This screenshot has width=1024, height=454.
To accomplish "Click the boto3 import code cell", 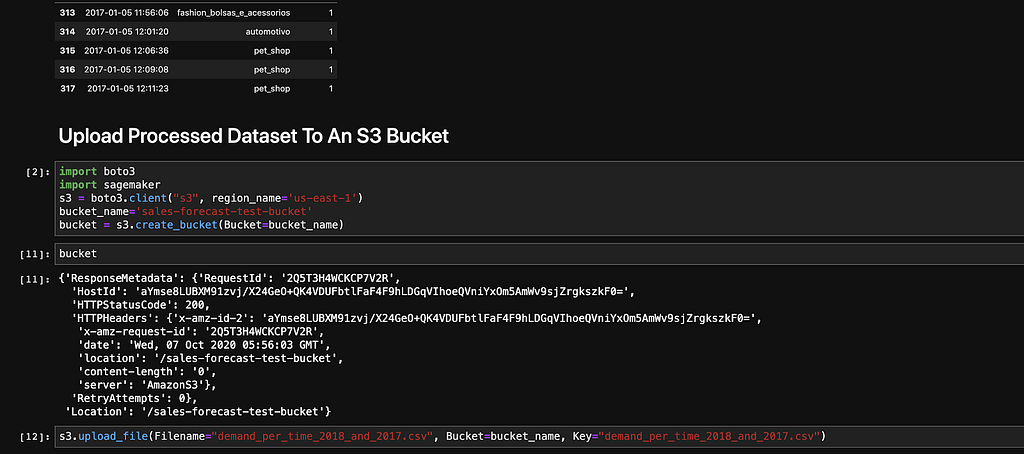I will (539, 198).
